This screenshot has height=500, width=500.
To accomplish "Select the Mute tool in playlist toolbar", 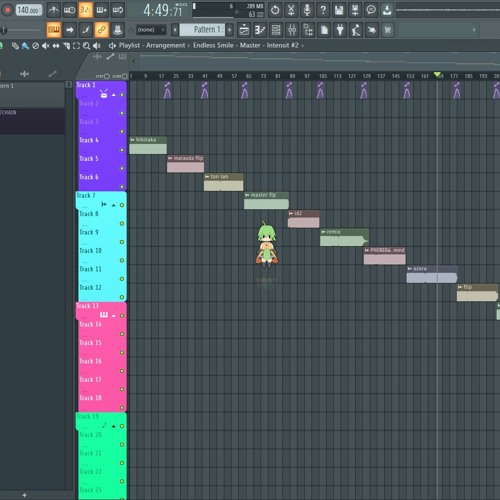I will pyautogui.click(x=46, y=46).
